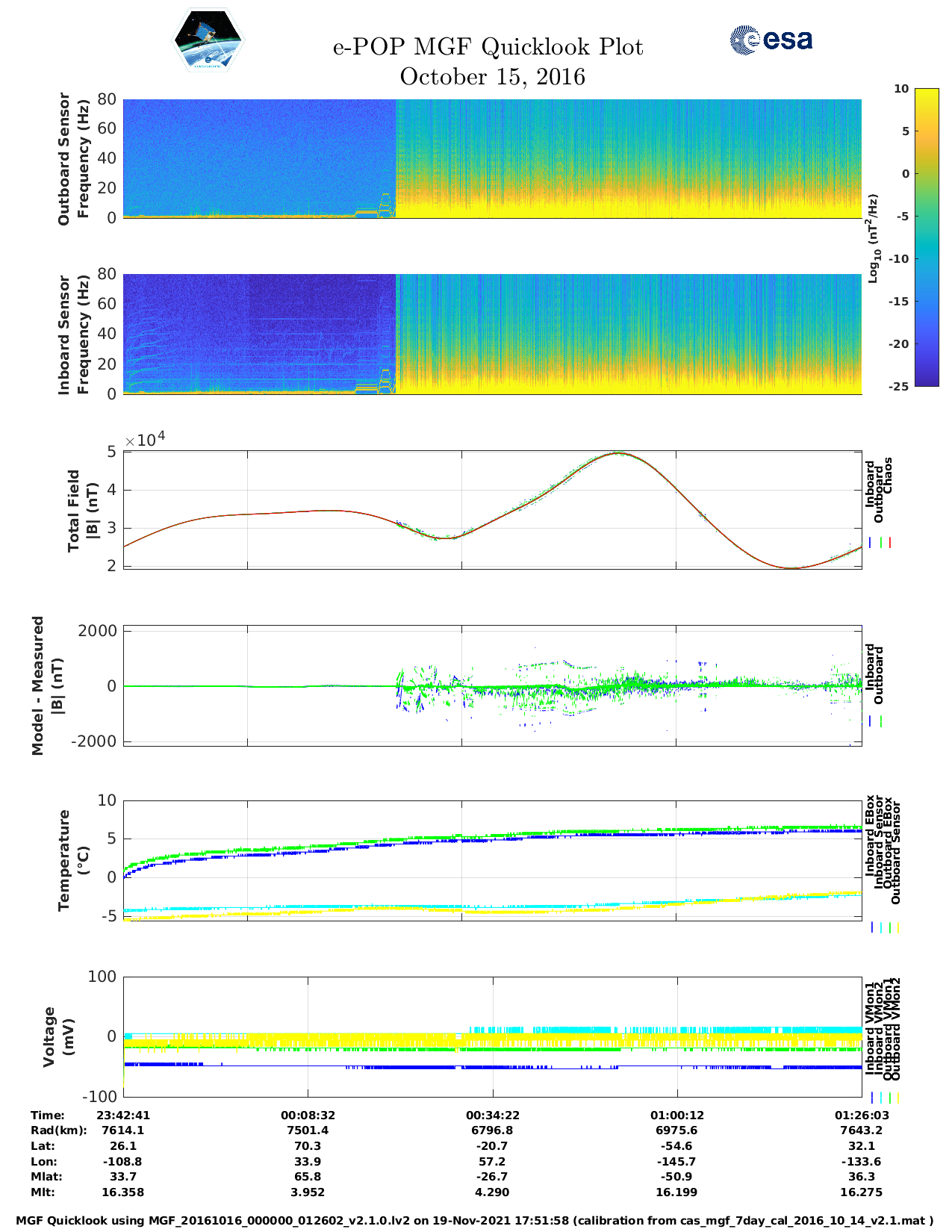Click the "e-POP MGF Quicklook Plot" title
This screenshot has width=952, height=1232.
[x=488, y=47]
